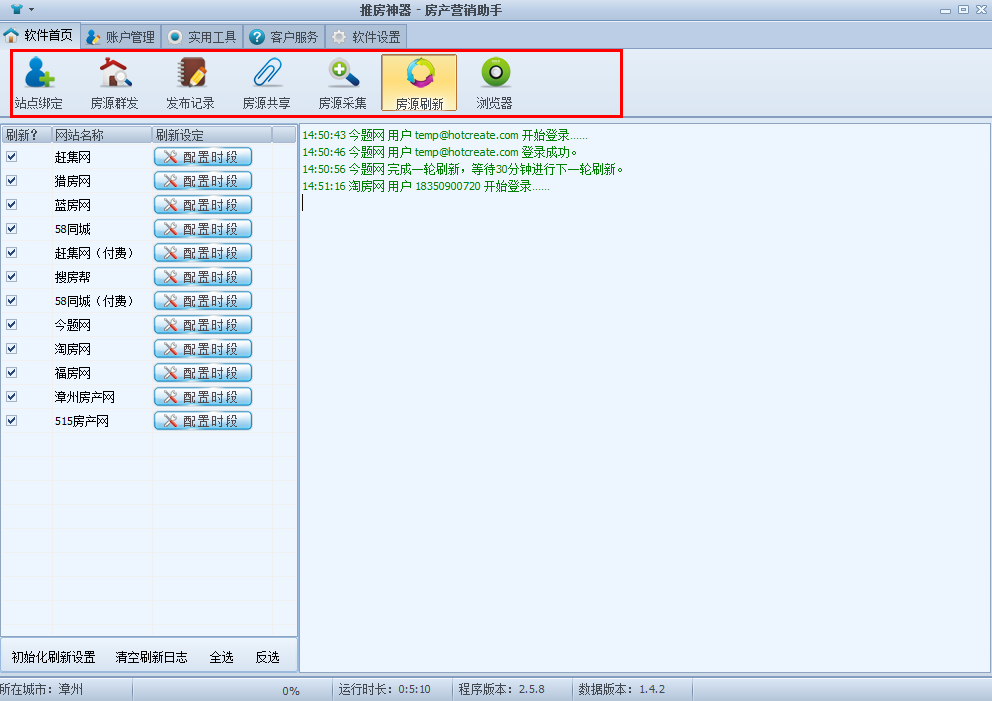The image size is (992, 701).
Task: Toggle the 58同城（付费） refresh checkbox
Action: (11, 301)
